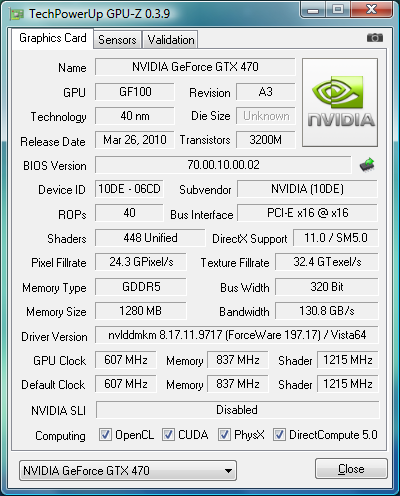
Task: Toggle the DirectCompute 5.0 checkbox
Action: click(279, 435)
